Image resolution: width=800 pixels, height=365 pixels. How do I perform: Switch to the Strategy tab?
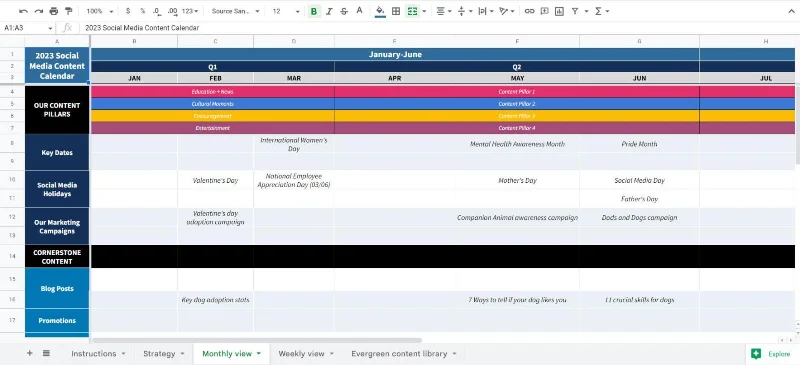point(163,354)
